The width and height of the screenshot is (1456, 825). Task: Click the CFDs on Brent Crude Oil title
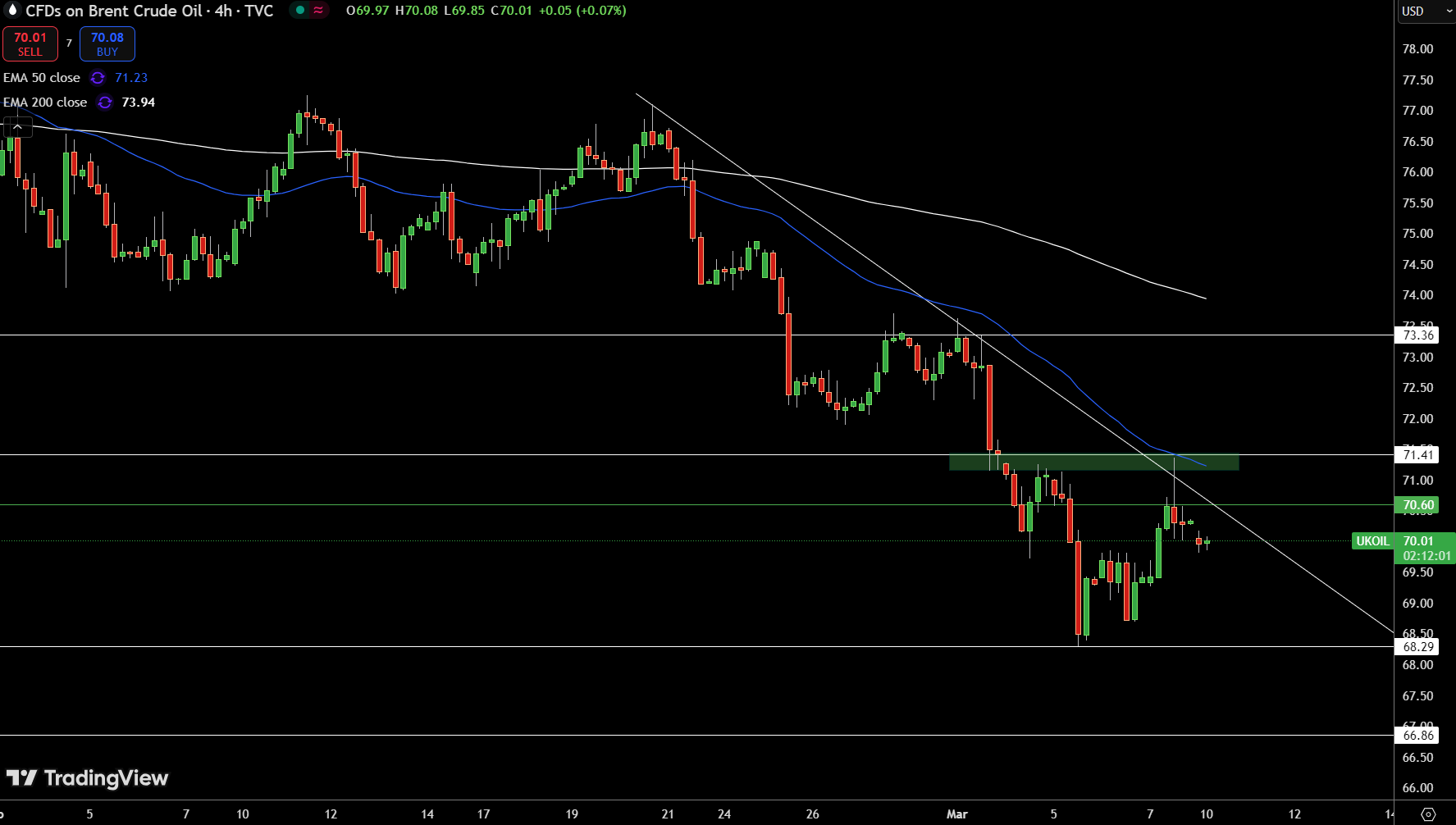[x=114, y=11]
